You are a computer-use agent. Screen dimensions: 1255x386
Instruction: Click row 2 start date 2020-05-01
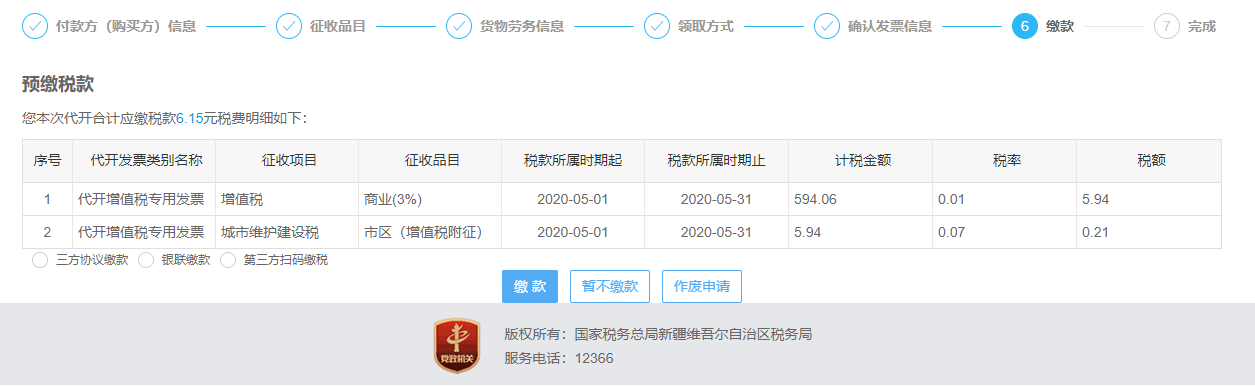573,232
